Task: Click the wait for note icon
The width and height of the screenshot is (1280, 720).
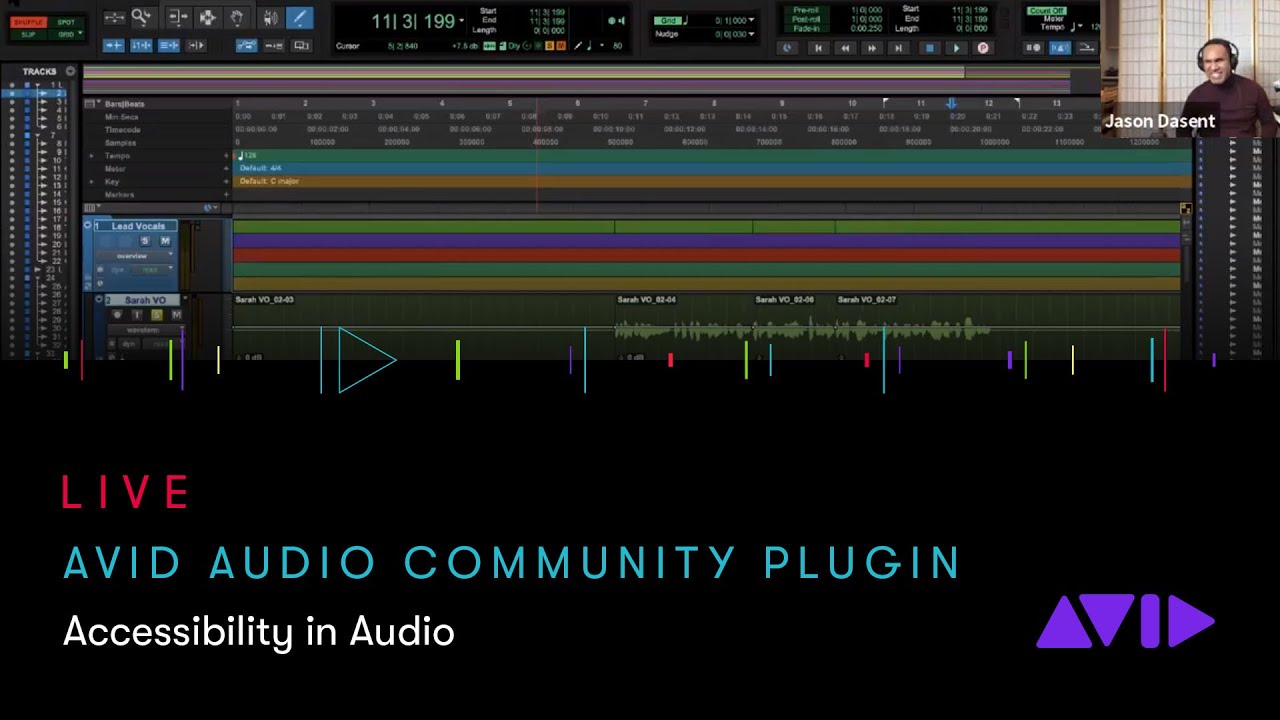Action: point(1033,48)
